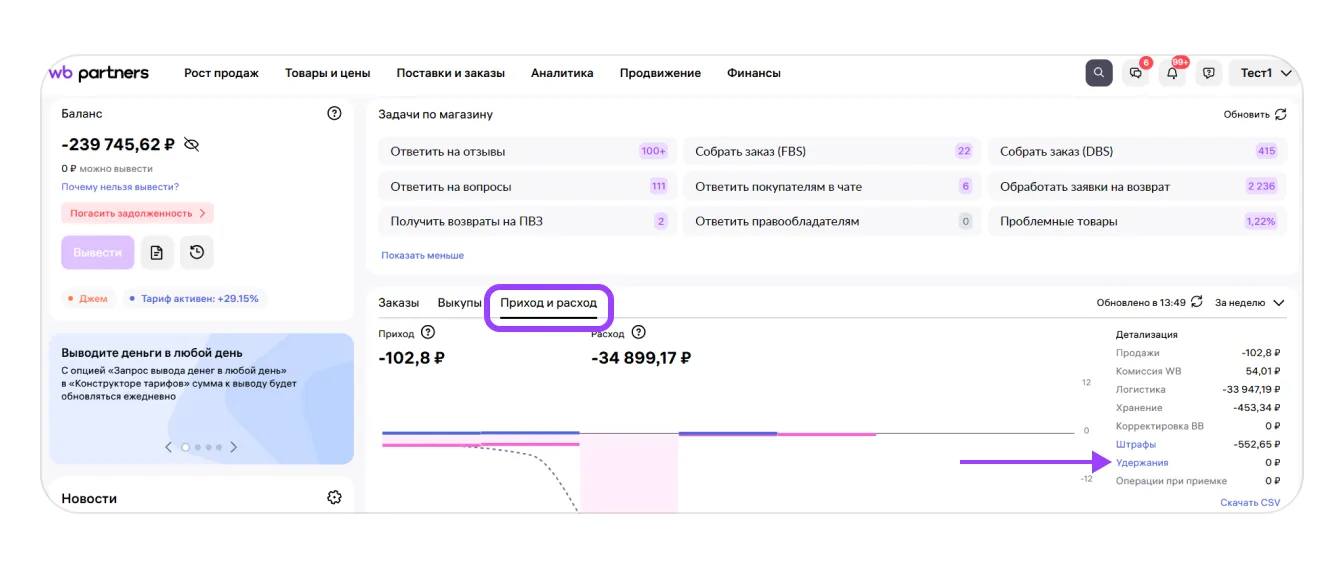Go to the next banner slide arrow
Screen dimensions: 1344x568
(234, 448)
